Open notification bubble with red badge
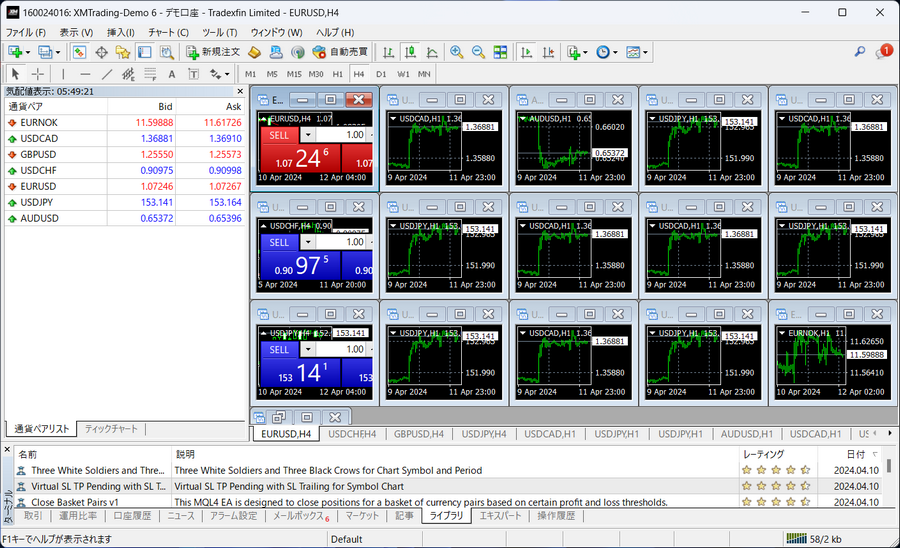This screenshot has height=548, width=900. 883,52
